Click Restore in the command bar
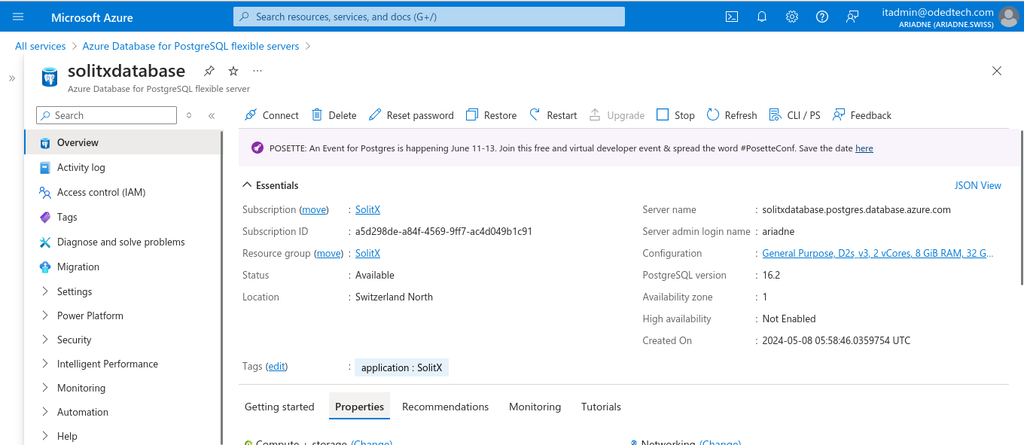 [491, 115]
